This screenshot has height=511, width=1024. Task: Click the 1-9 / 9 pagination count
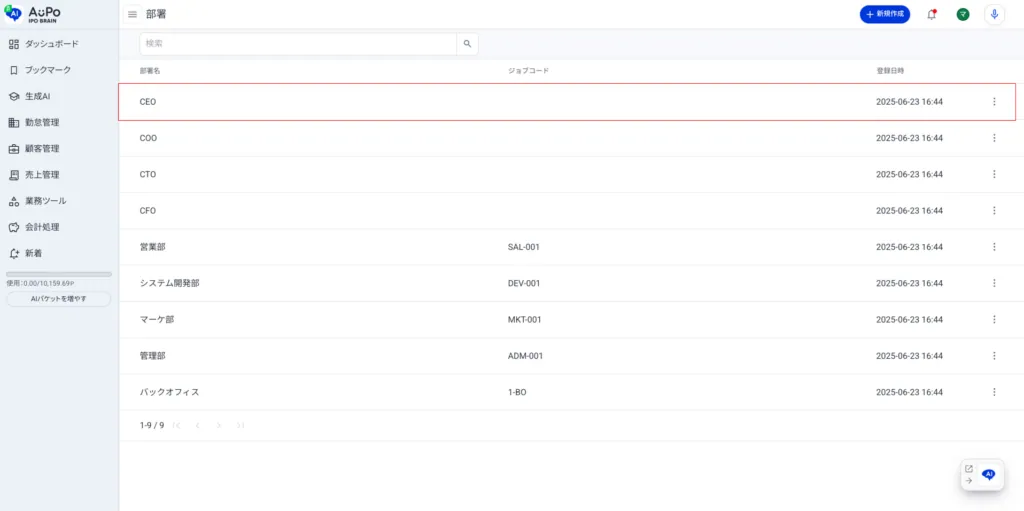tap(152, 425)
